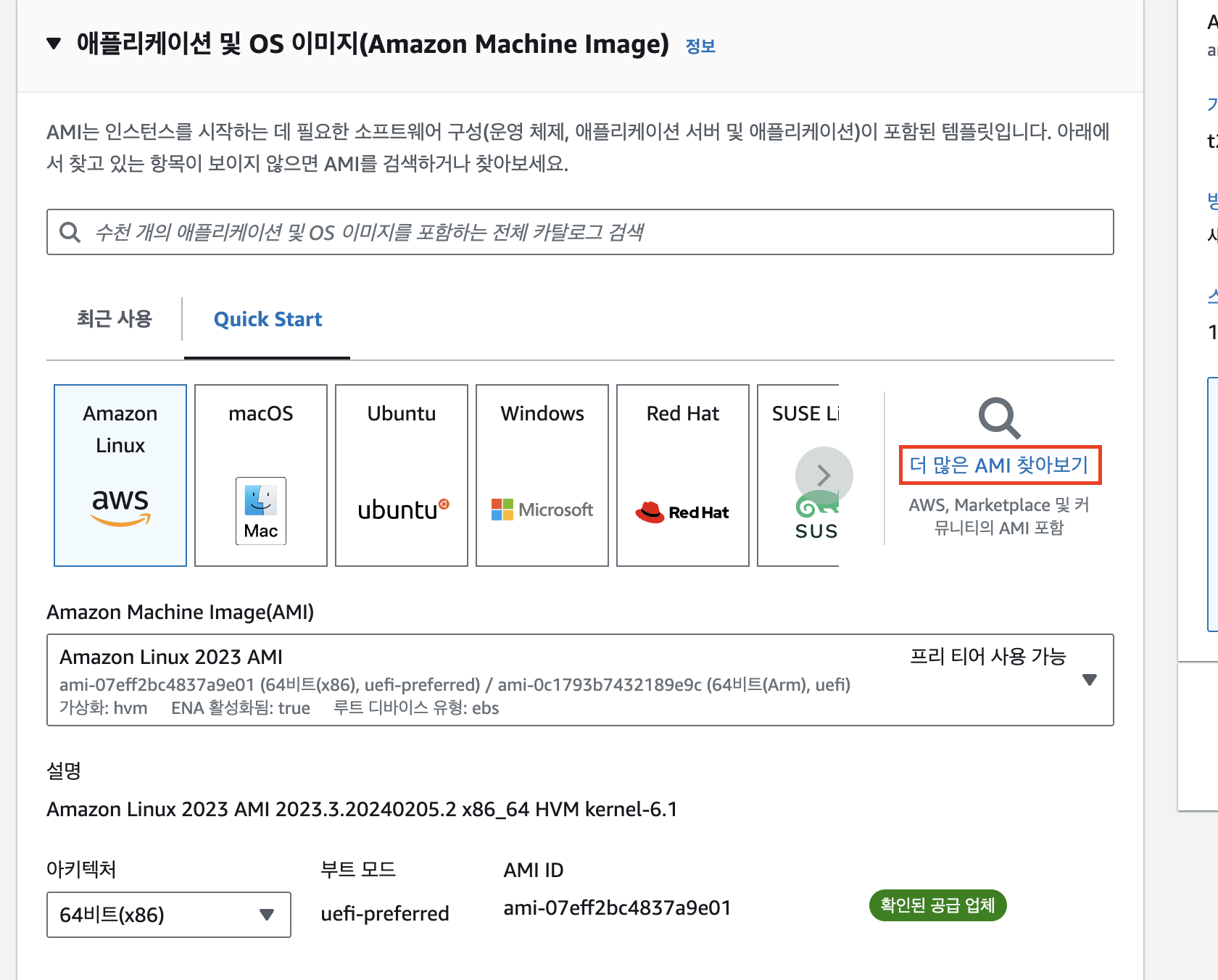This screenshot has width=1218, height=980.
Task: Click the AMI catalog search field
Action: click(x=580, y=232)
